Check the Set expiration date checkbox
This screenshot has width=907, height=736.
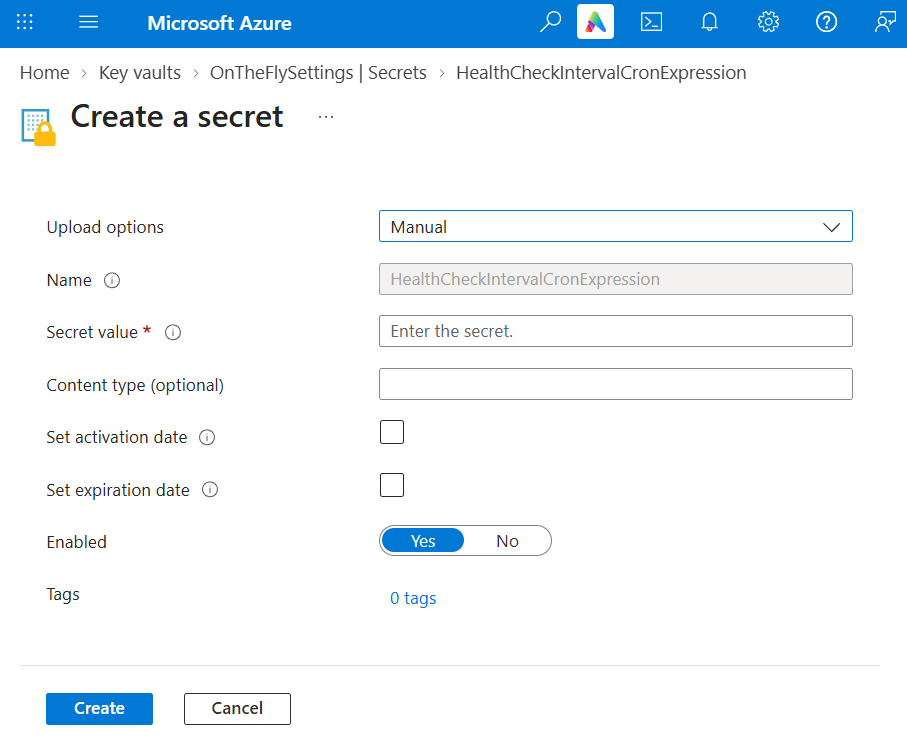[392, 485]
